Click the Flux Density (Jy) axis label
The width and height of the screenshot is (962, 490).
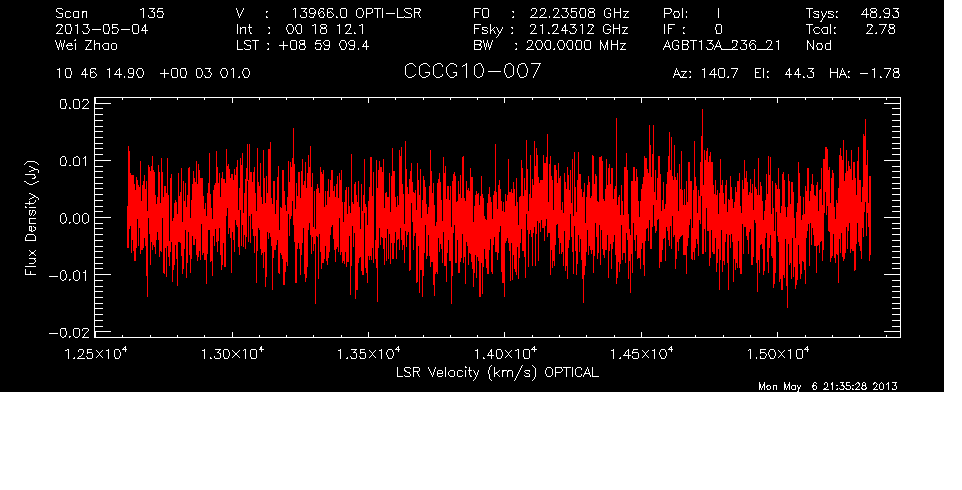point(31,218)
